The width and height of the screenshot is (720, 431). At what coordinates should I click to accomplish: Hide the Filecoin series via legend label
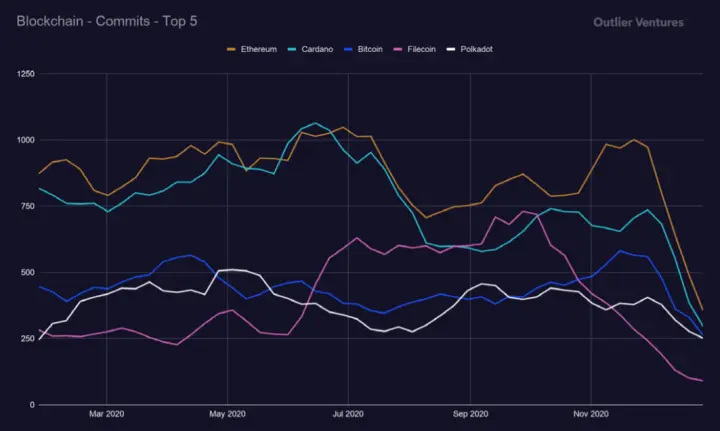[422, 49]
